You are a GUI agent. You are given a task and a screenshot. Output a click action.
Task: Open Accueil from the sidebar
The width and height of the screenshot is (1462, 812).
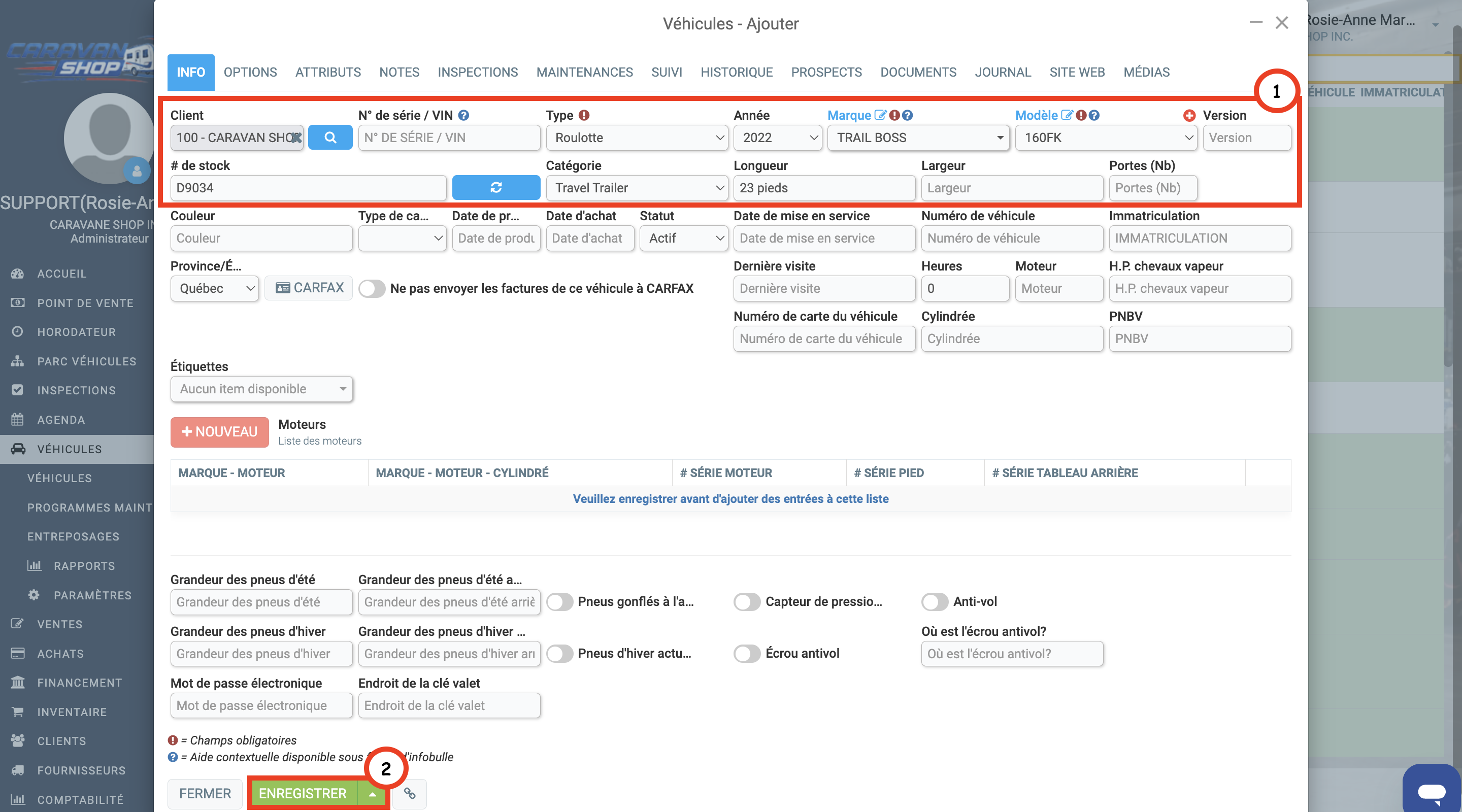62,274
